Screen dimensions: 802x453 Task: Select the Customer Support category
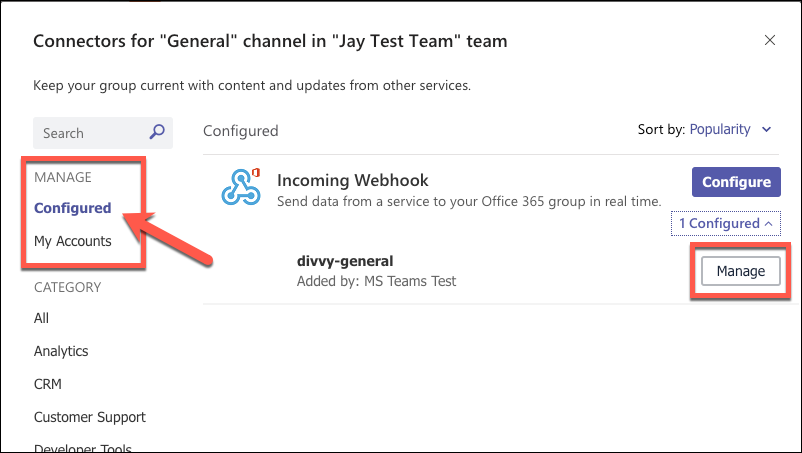(x=90, y=417)
